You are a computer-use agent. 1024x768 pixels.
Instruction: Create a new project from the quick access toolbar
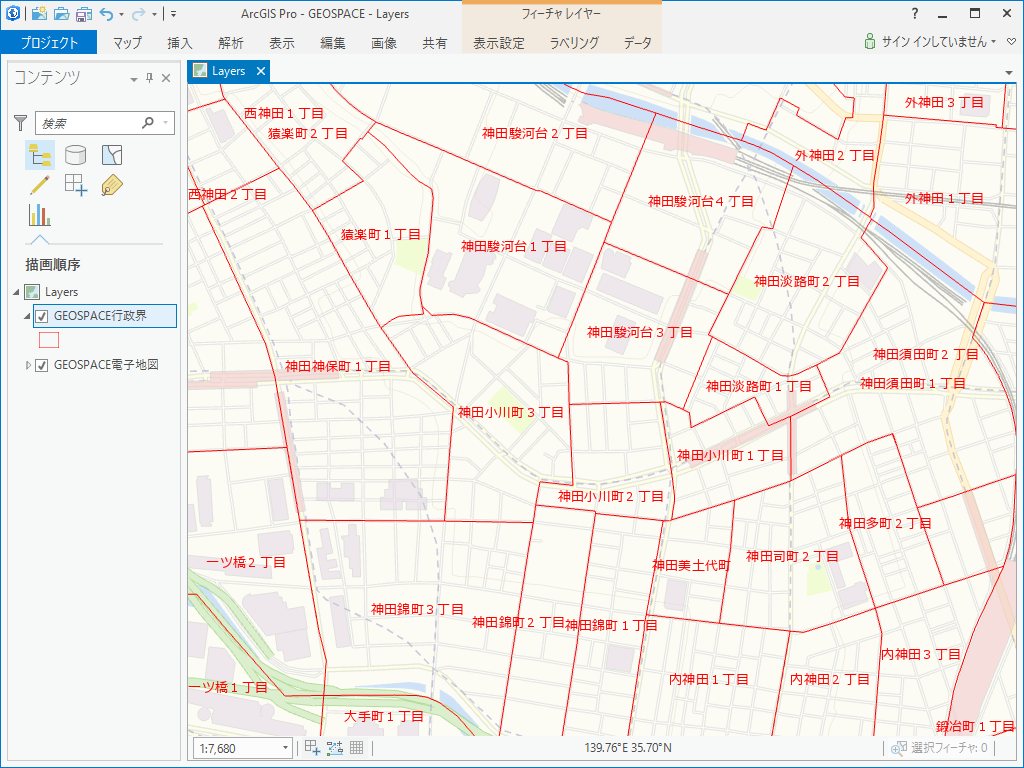39,13
